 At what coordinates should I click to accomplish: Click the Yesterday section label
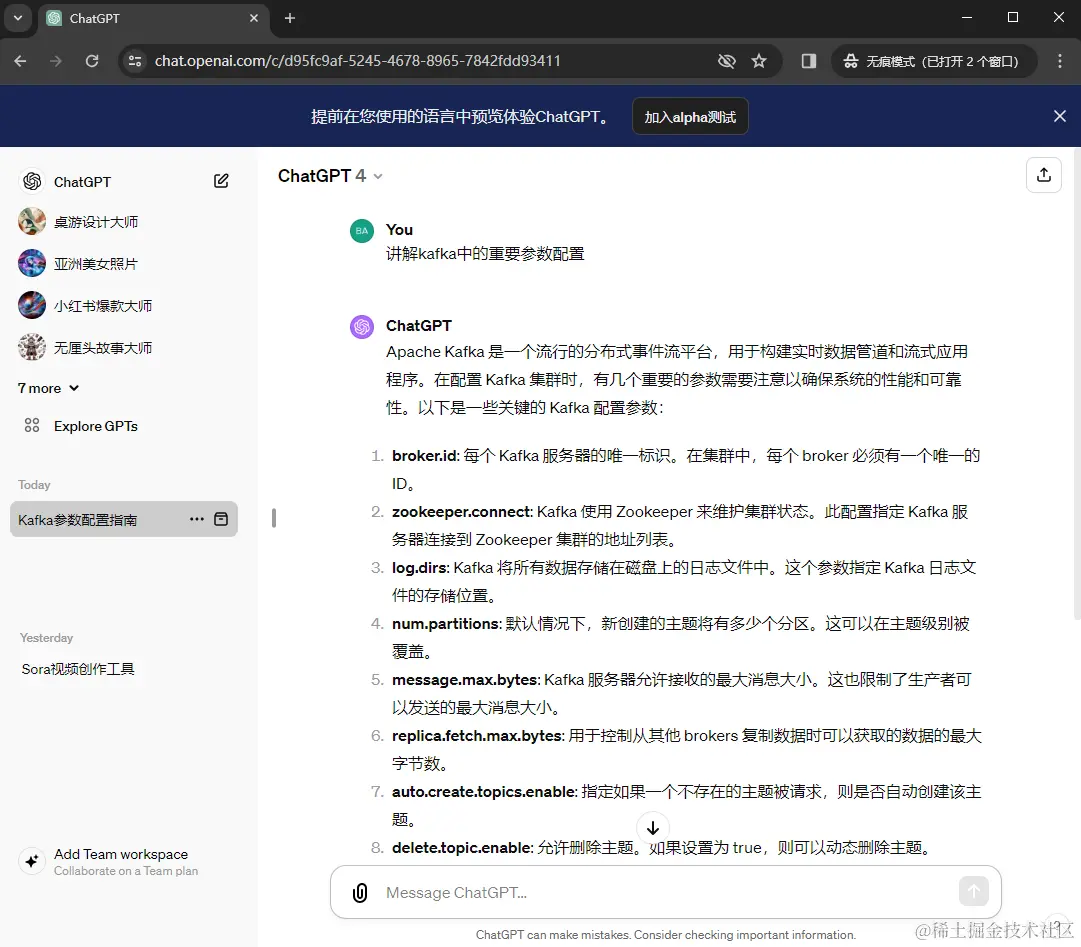tap(46, 638)
